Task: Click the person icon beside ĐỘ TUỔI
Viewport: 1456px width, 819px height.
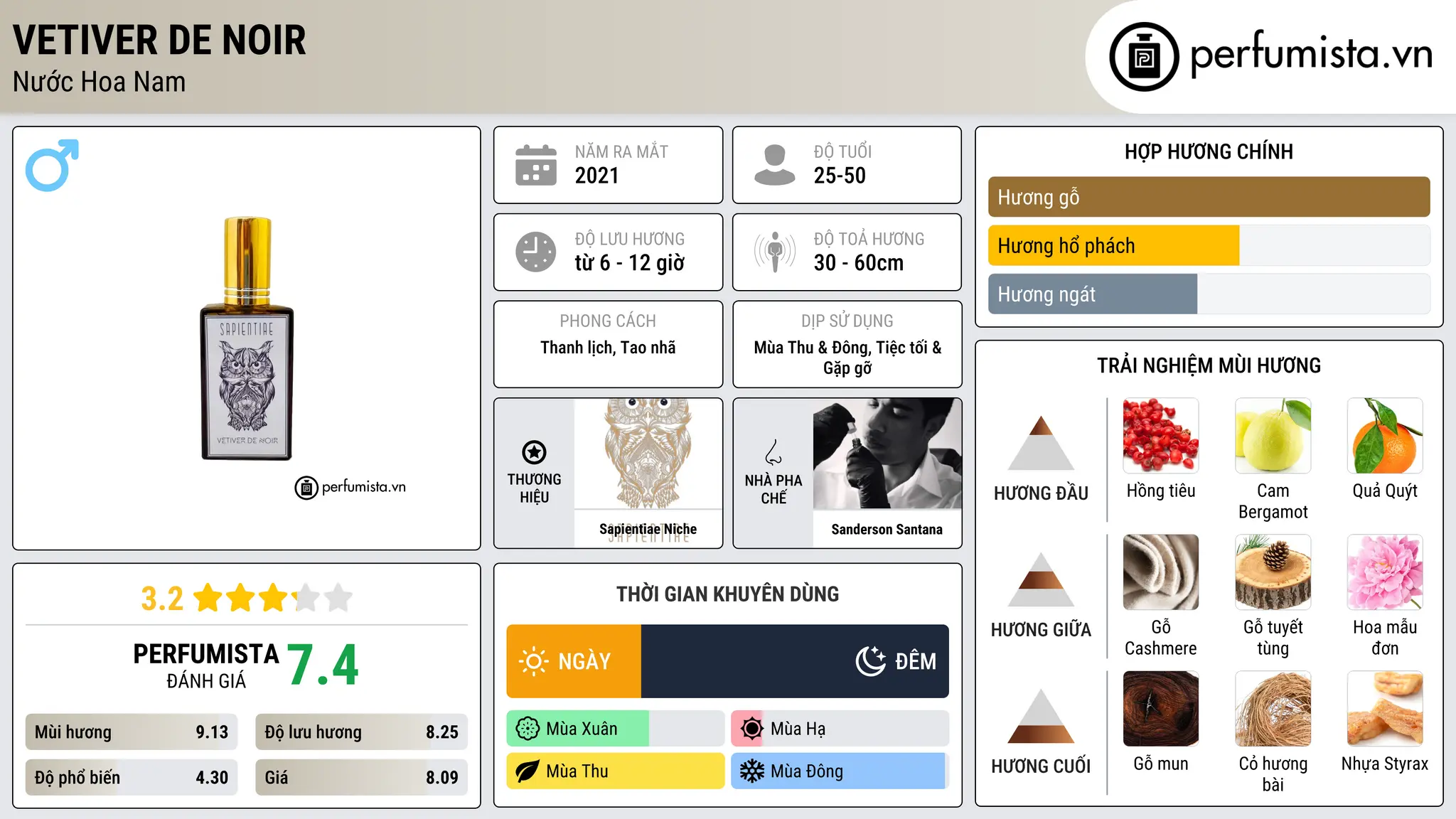Action: (x=775, y=165)
